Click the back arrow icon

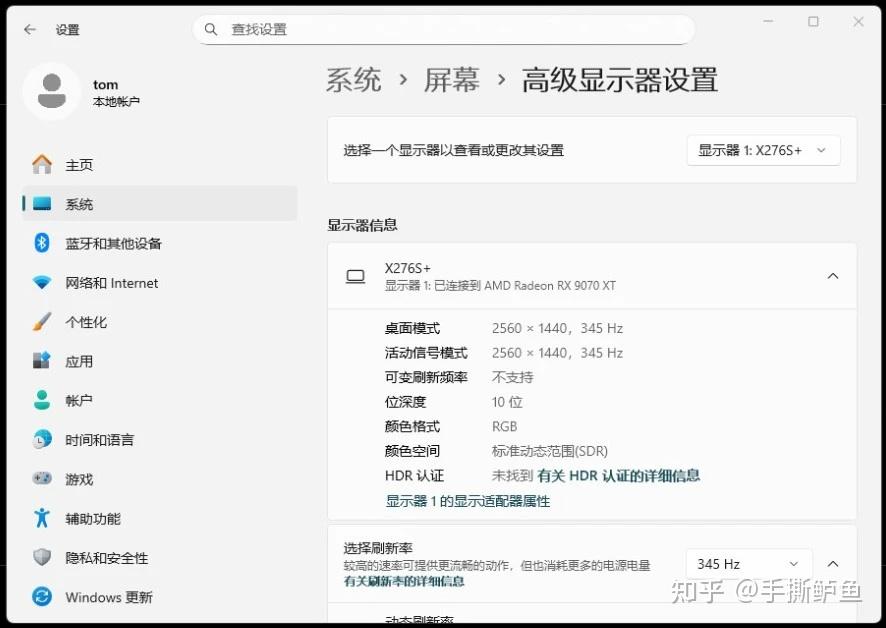[x=30, y=29]
